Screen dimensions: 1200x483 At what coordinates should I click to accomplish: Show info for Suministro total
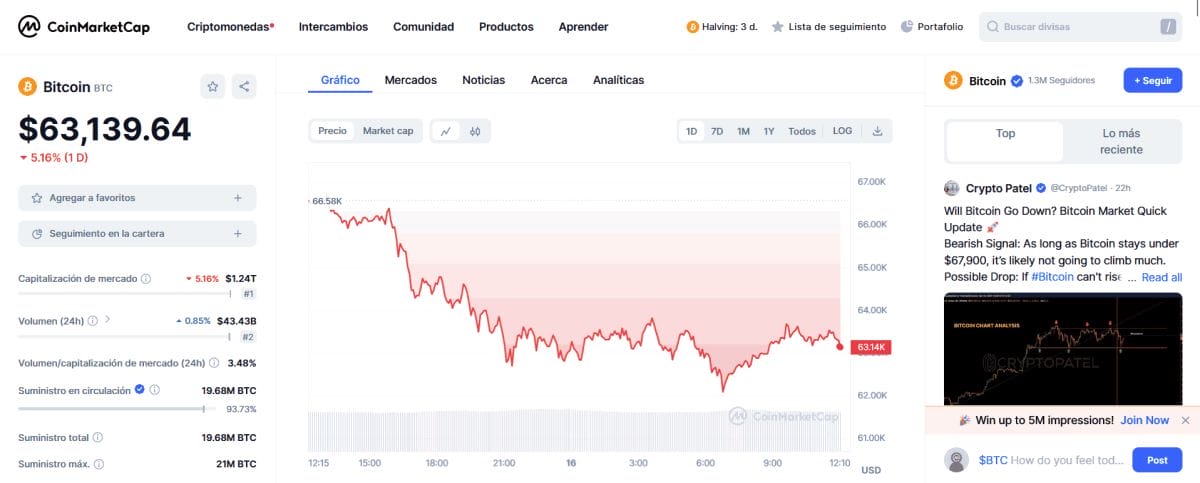[98, 437]
